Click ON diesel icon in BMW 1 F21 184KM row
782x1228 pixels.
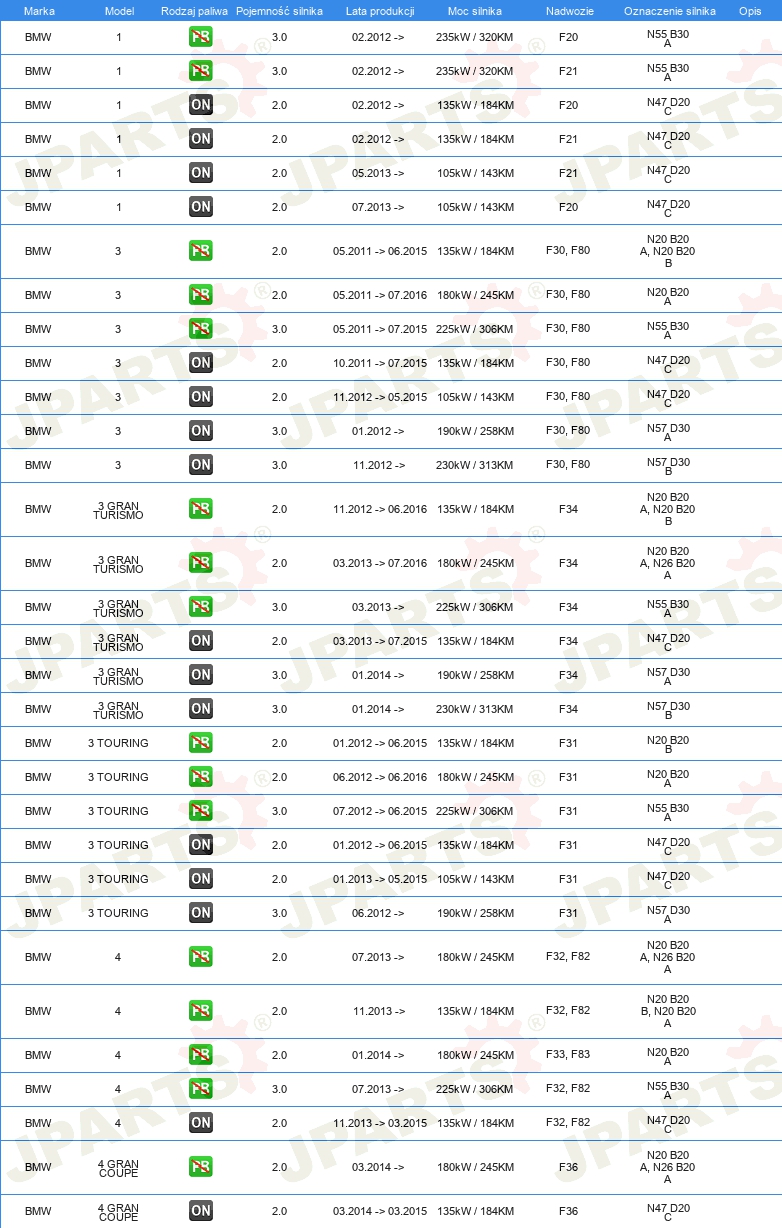201,139
